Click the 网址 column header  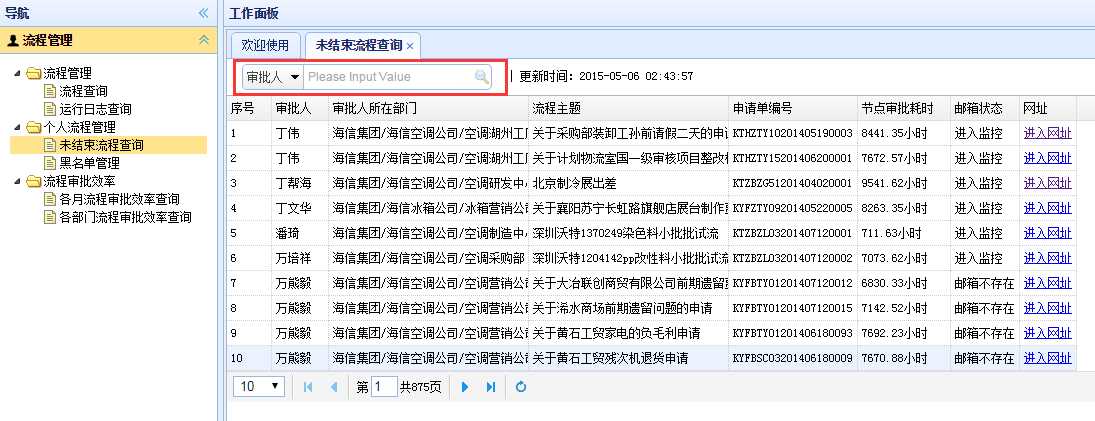click(1048, 109)
